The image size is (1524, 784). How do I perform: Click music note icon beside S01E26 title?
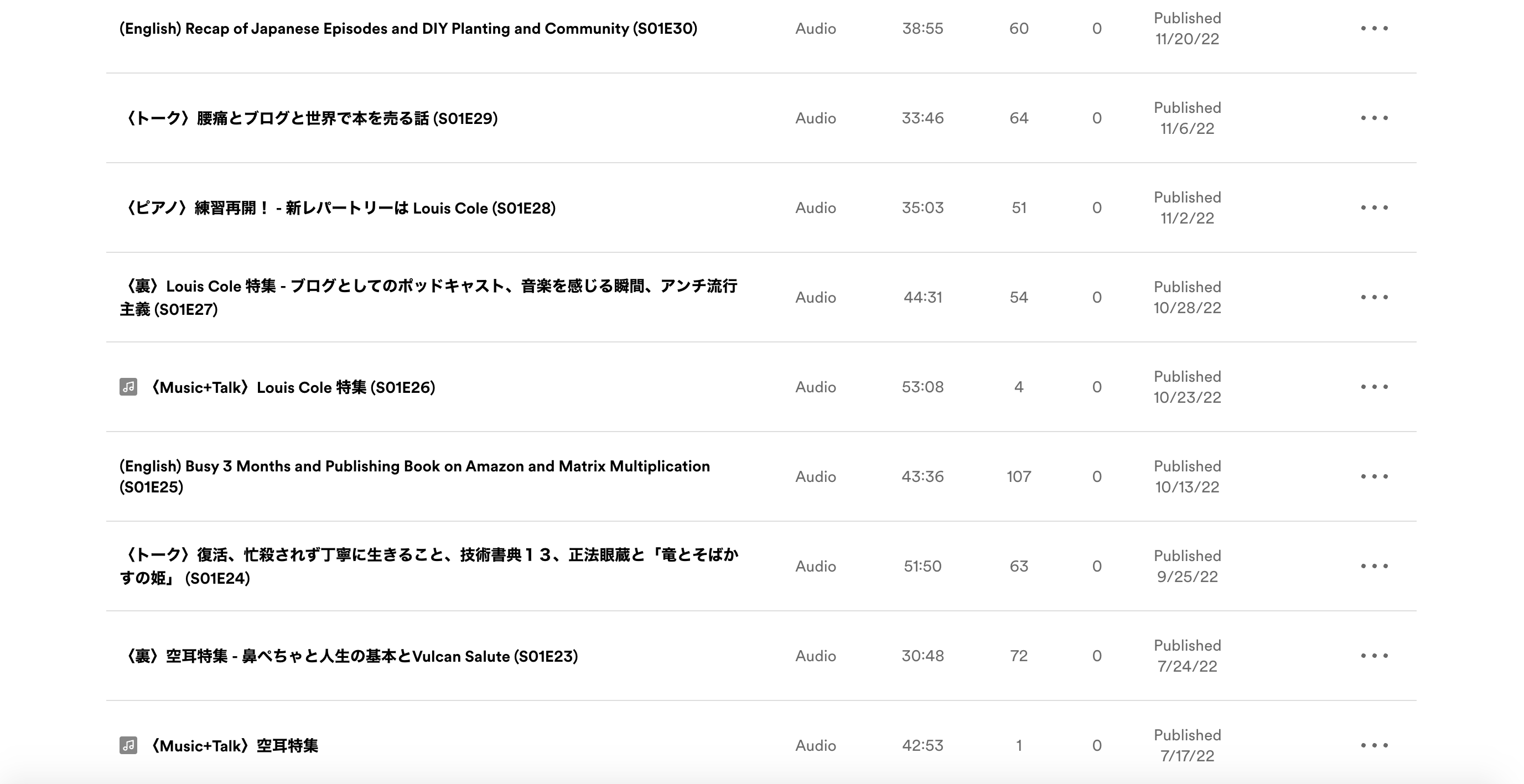[x=128, y=387]
